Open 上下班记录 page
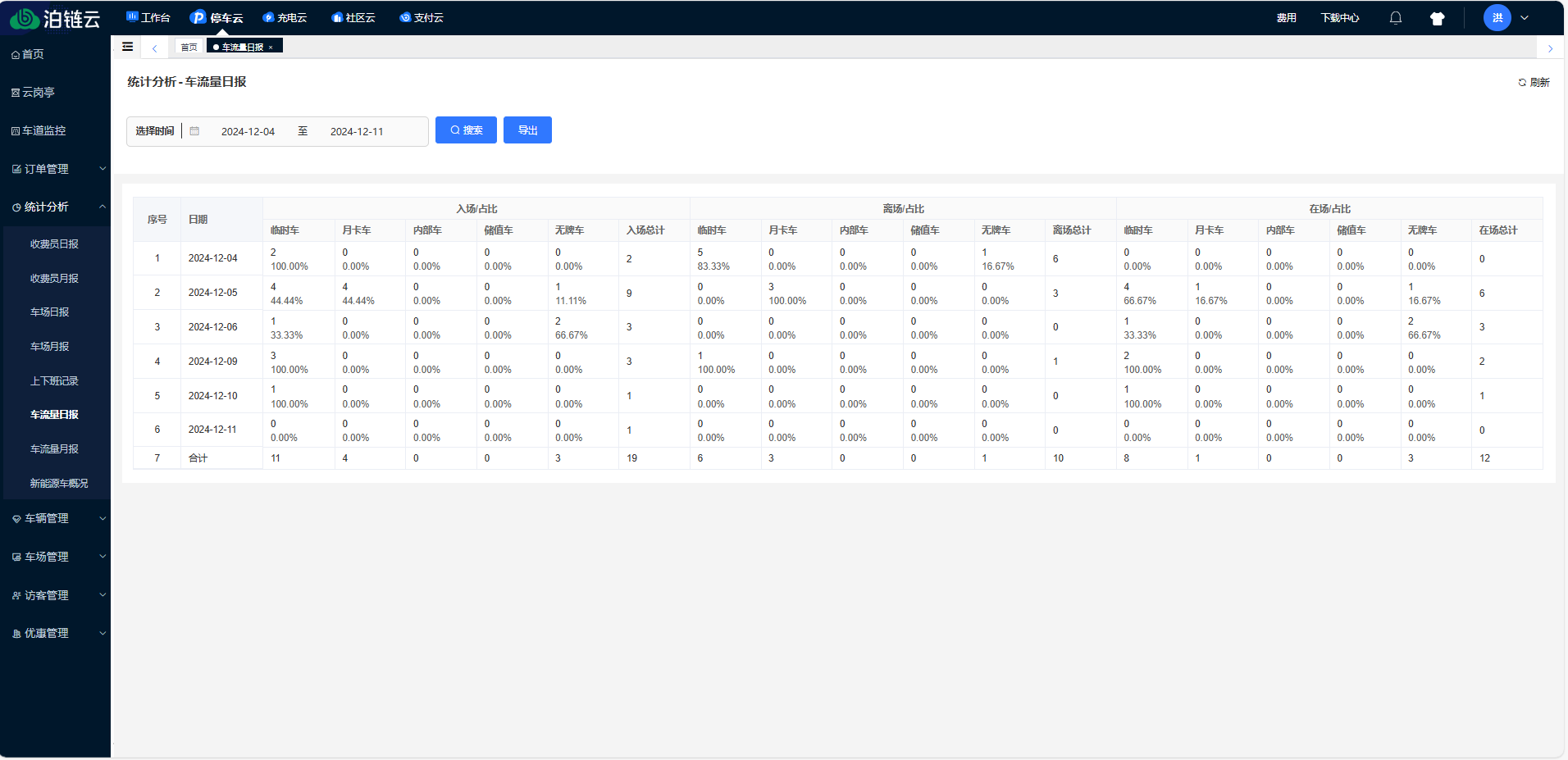Viewport: 1568px width, 760px height. click(x=54, y=381)
